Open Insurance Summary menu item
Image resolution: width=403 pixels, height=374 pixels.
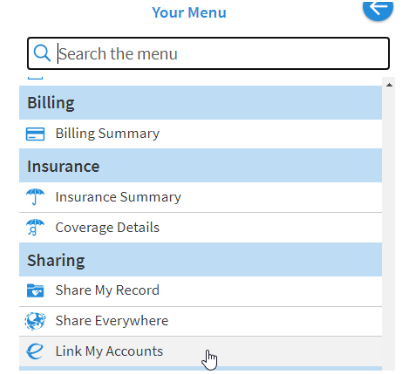tap(200, 197)
